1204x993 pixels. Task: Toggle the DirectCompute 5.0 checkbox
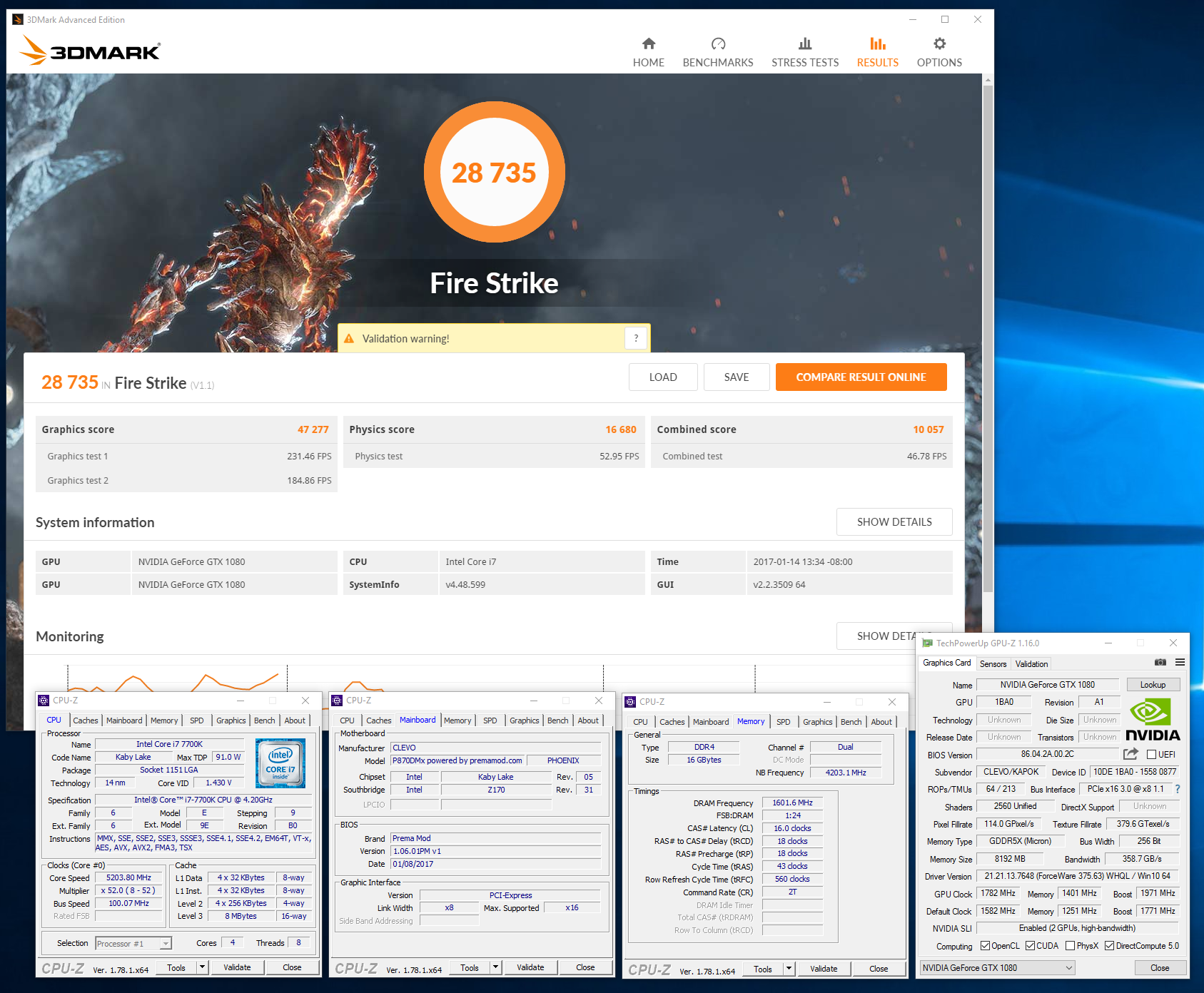coord(1109,946)
